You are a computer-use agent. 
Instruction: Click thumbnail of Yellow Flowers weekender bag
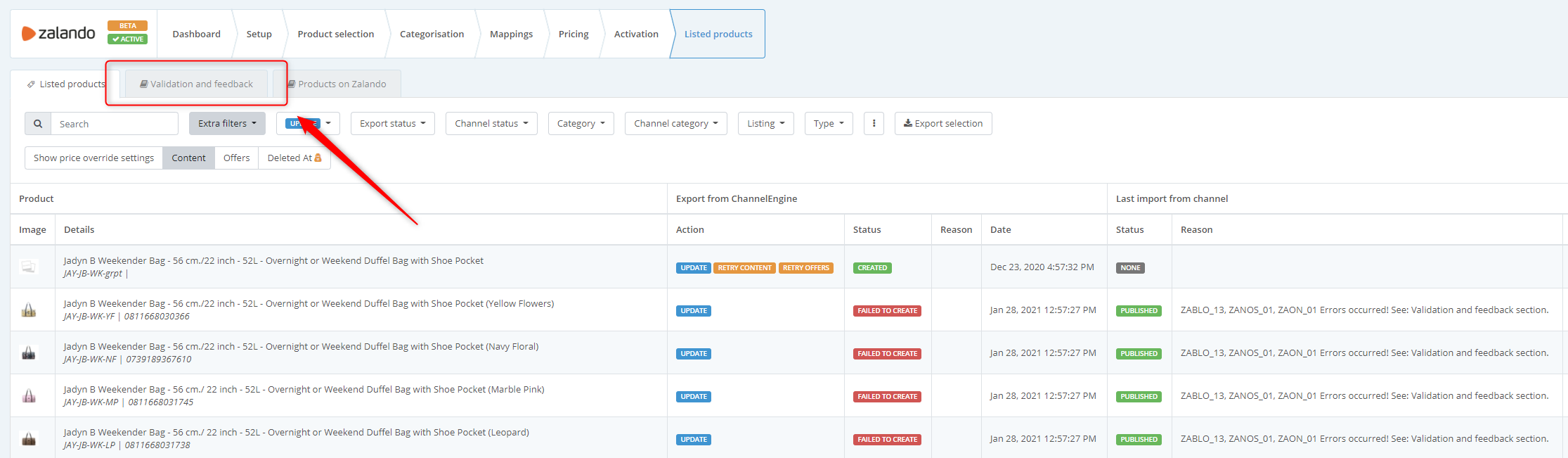[x=29, y=310]
